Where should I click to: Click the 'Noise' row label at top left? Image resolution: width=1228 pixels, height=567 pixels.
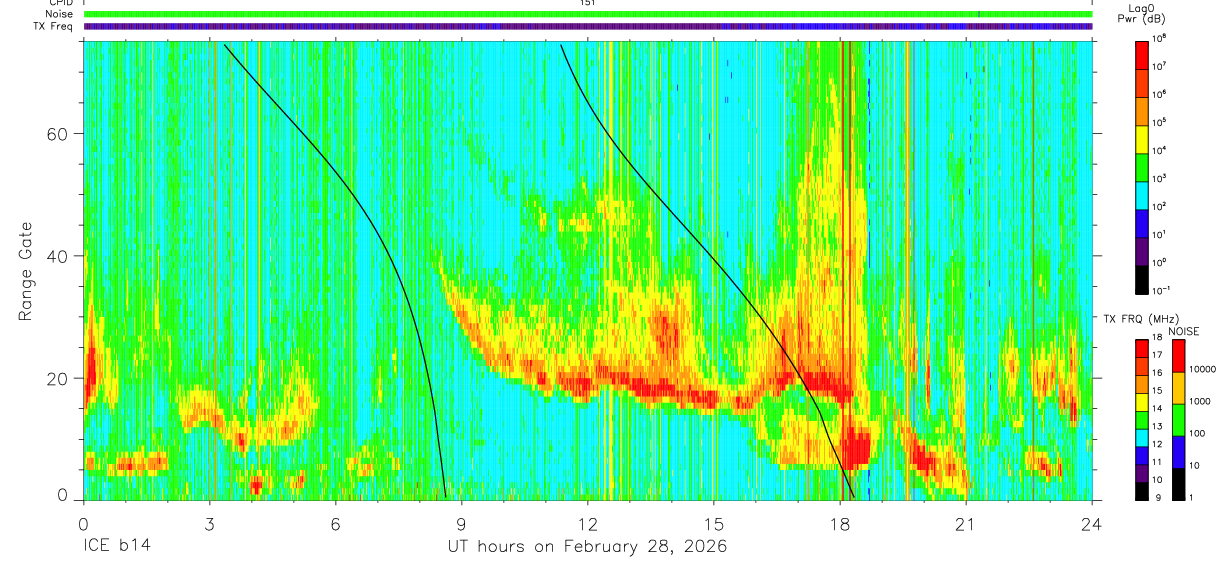[60, 14]
